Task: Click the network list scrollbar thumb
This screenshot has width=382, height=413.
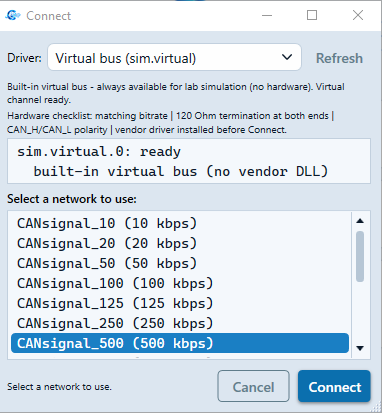Action: [360, 256]
